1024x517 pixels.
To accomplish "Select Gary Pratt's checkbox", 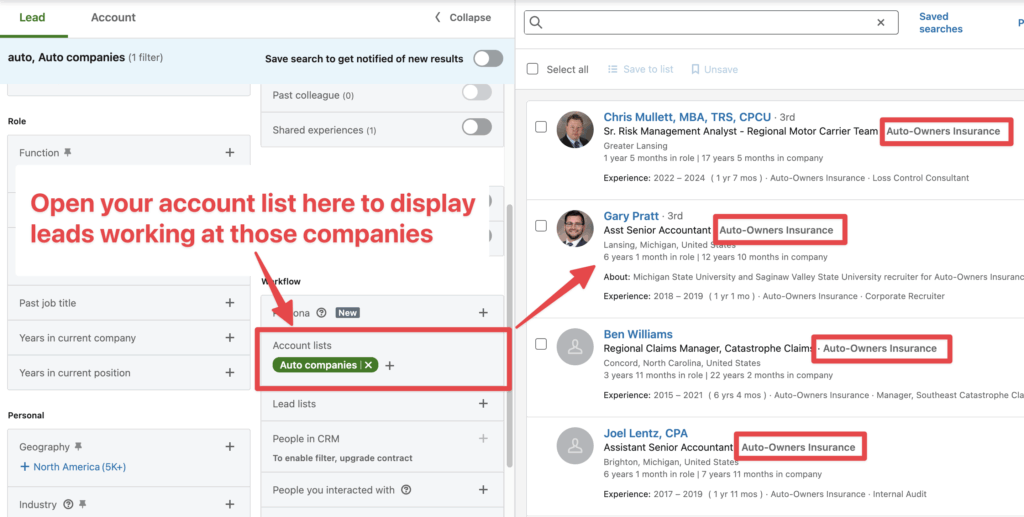I will [x=541, y=226].
